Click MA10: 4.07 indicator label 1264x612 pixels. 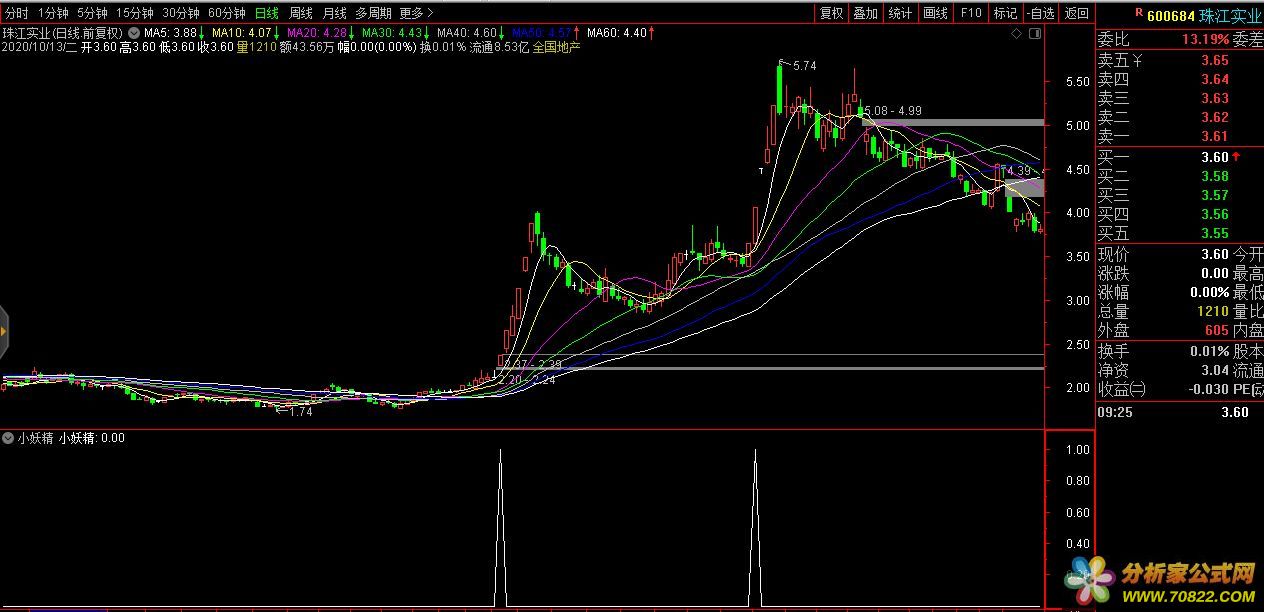click(241, 33)
